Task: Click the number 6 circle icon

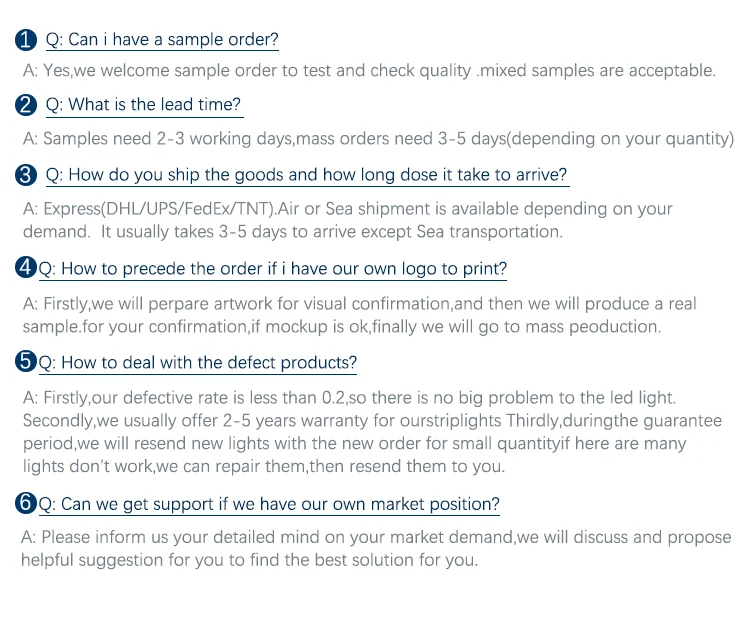Action: click(x=26, y=504)
